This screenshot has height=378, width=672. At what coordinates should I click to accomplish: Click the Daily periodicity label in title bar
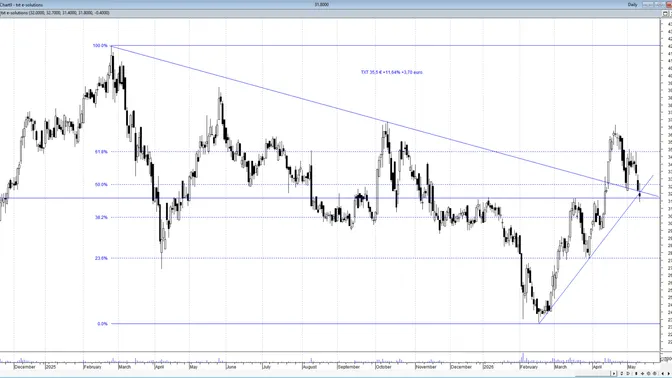pos(633,5)
